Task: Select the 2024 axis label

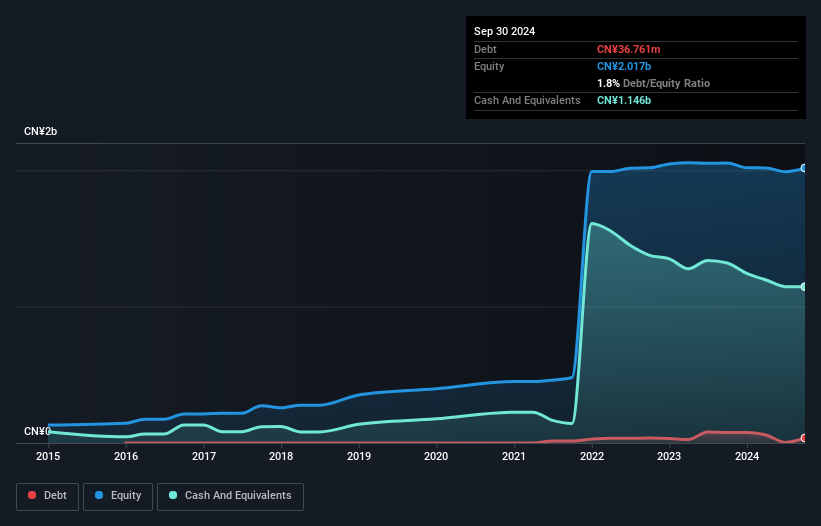Action: pos(747,456)
